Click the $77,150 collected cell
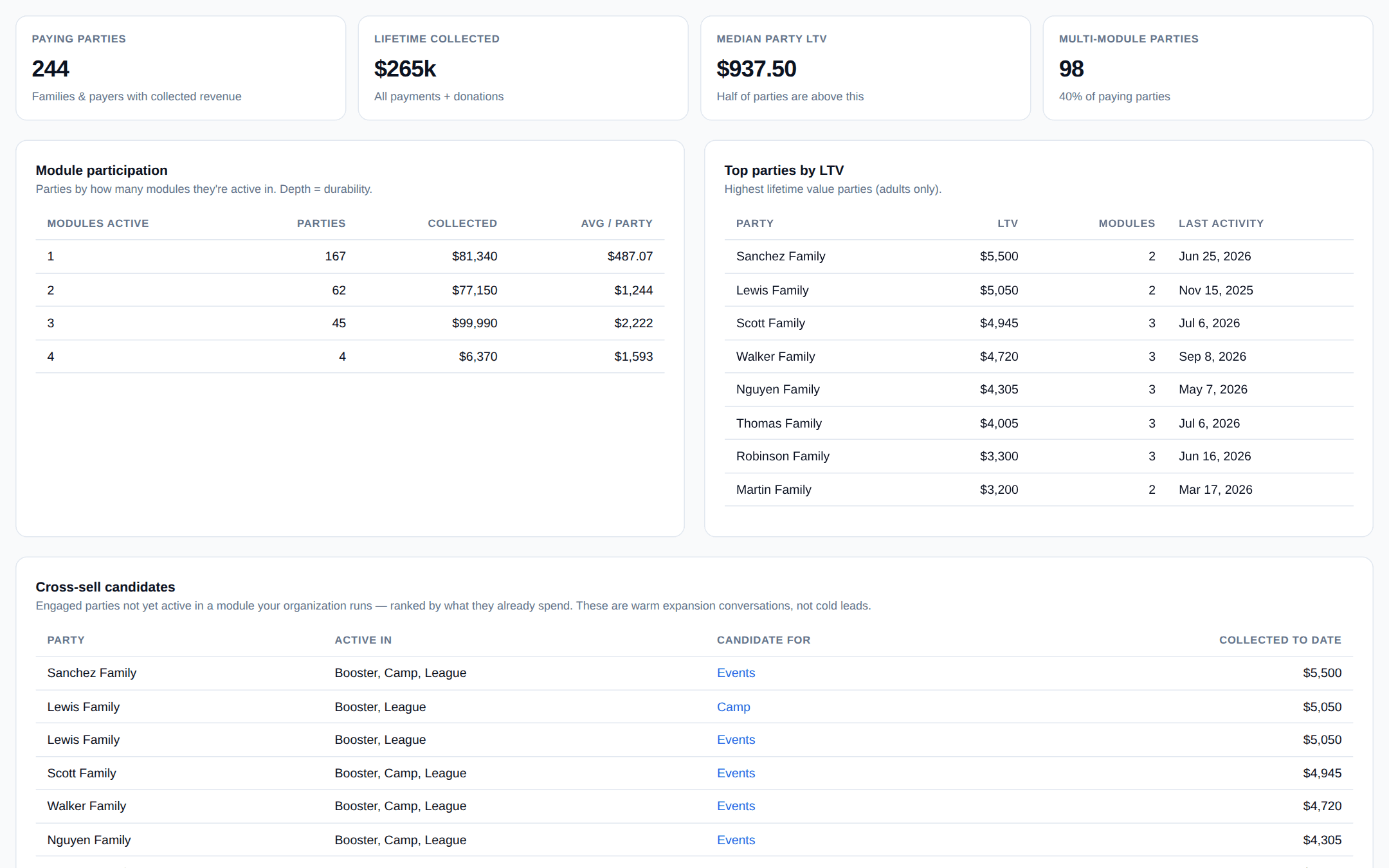Image resolution: width=1389 pixels, height=868 pixels. 475,290
